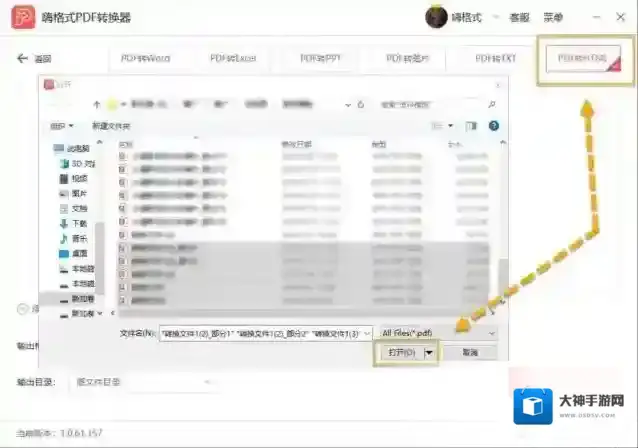Open the 图片 folder icon in sidebar
This screenshot has height=448, width=638.
click(x=64, y=194)
